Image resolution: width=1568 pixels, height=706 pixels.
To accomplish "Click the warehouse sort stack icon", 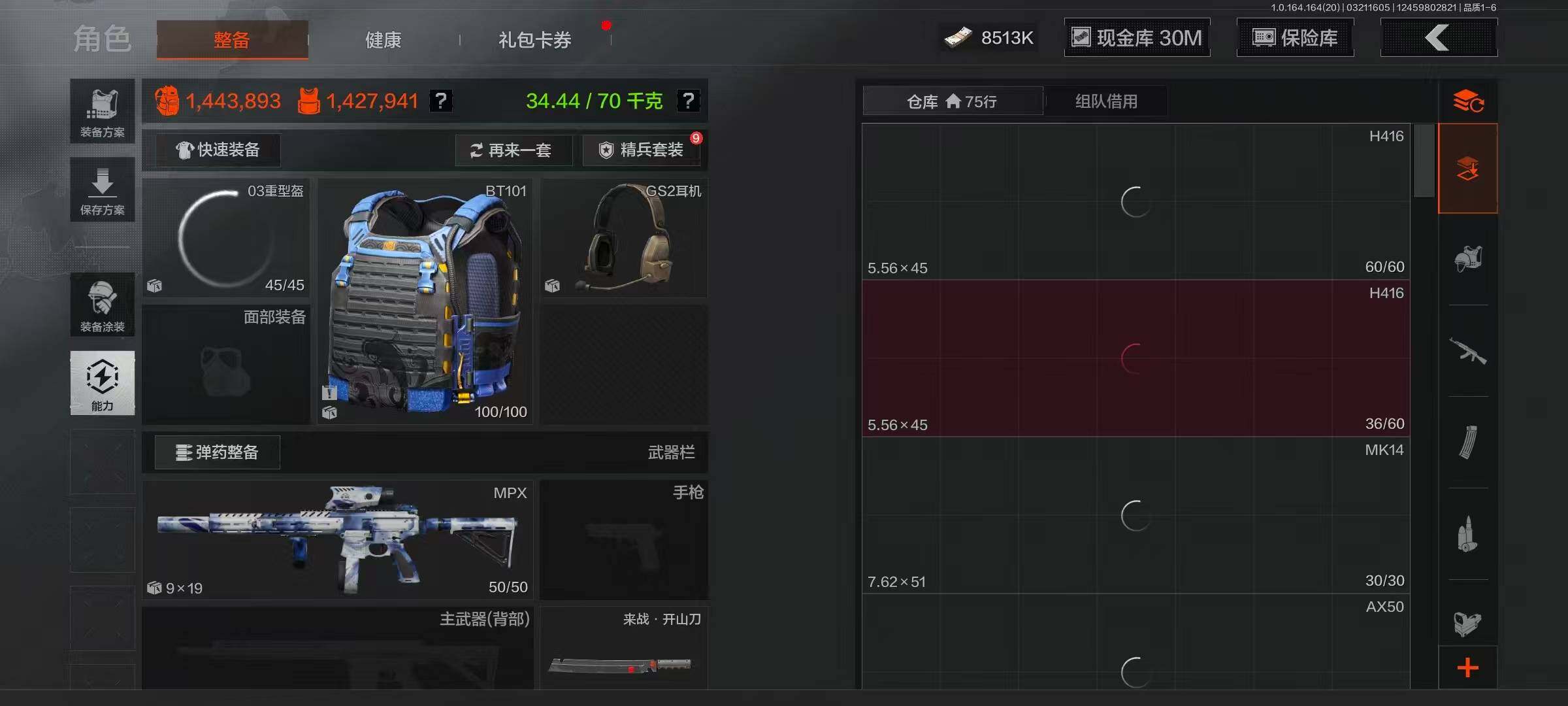I will click(1467, 101).
